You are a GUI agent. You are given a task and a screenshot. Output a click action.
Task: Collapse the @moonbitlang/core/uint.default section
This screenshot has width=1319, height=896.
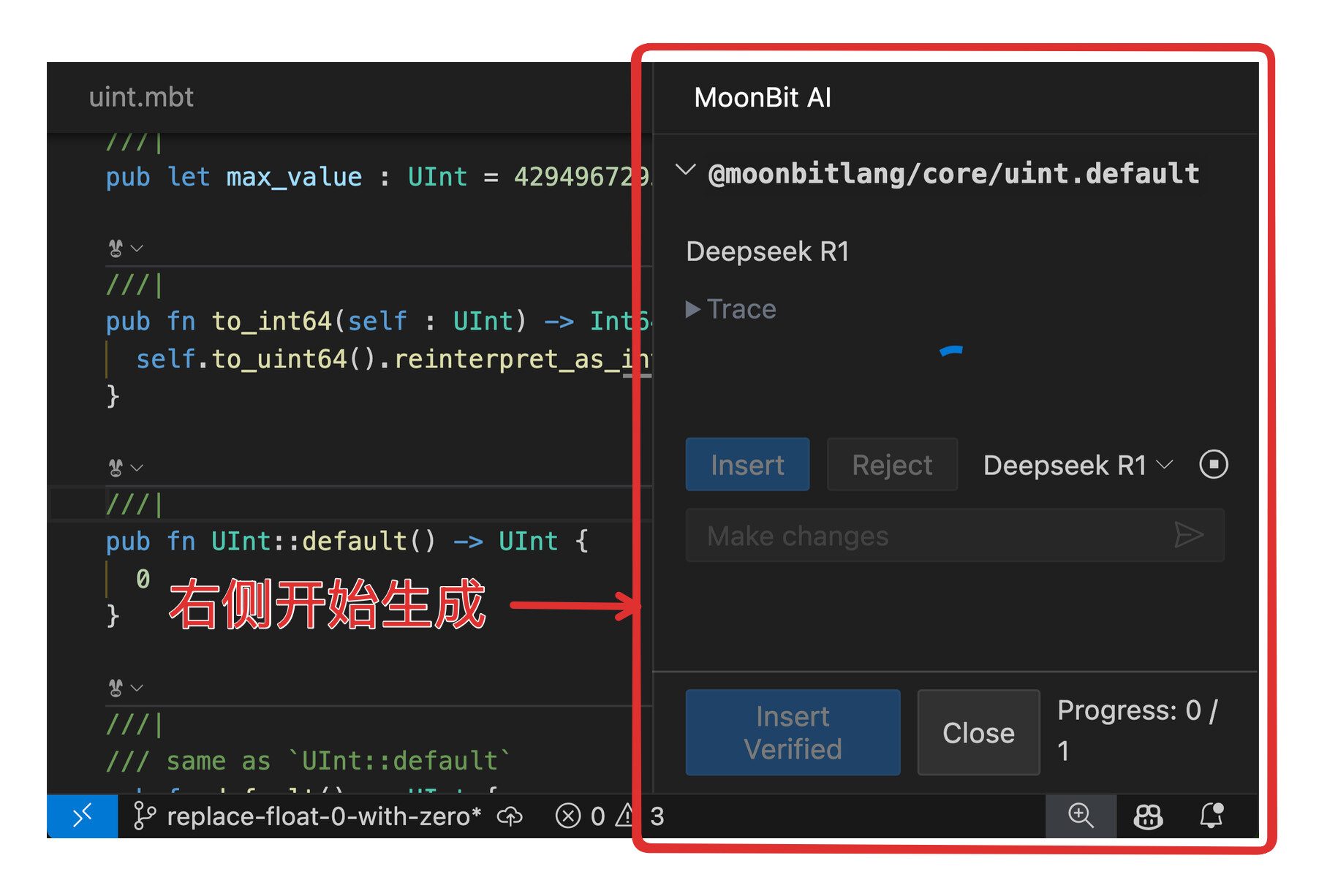click(685, 171)
